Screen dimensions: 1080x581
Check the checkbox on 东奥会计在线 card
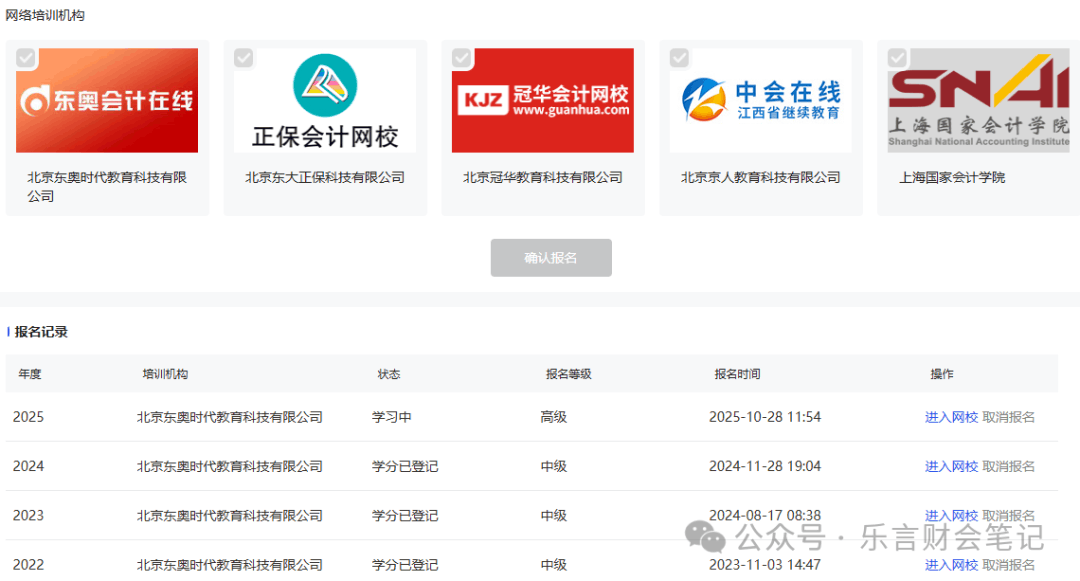click(x=26, y=58)
